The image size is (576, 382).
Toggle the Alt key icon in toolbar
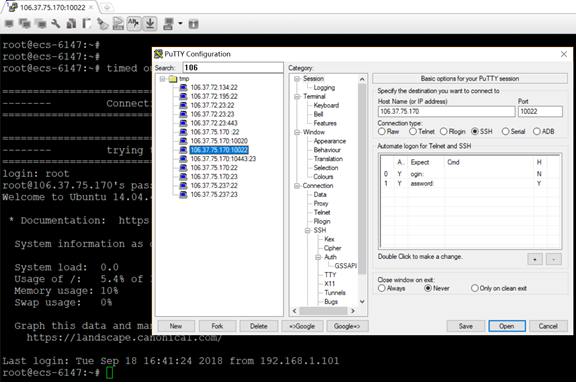134,24
